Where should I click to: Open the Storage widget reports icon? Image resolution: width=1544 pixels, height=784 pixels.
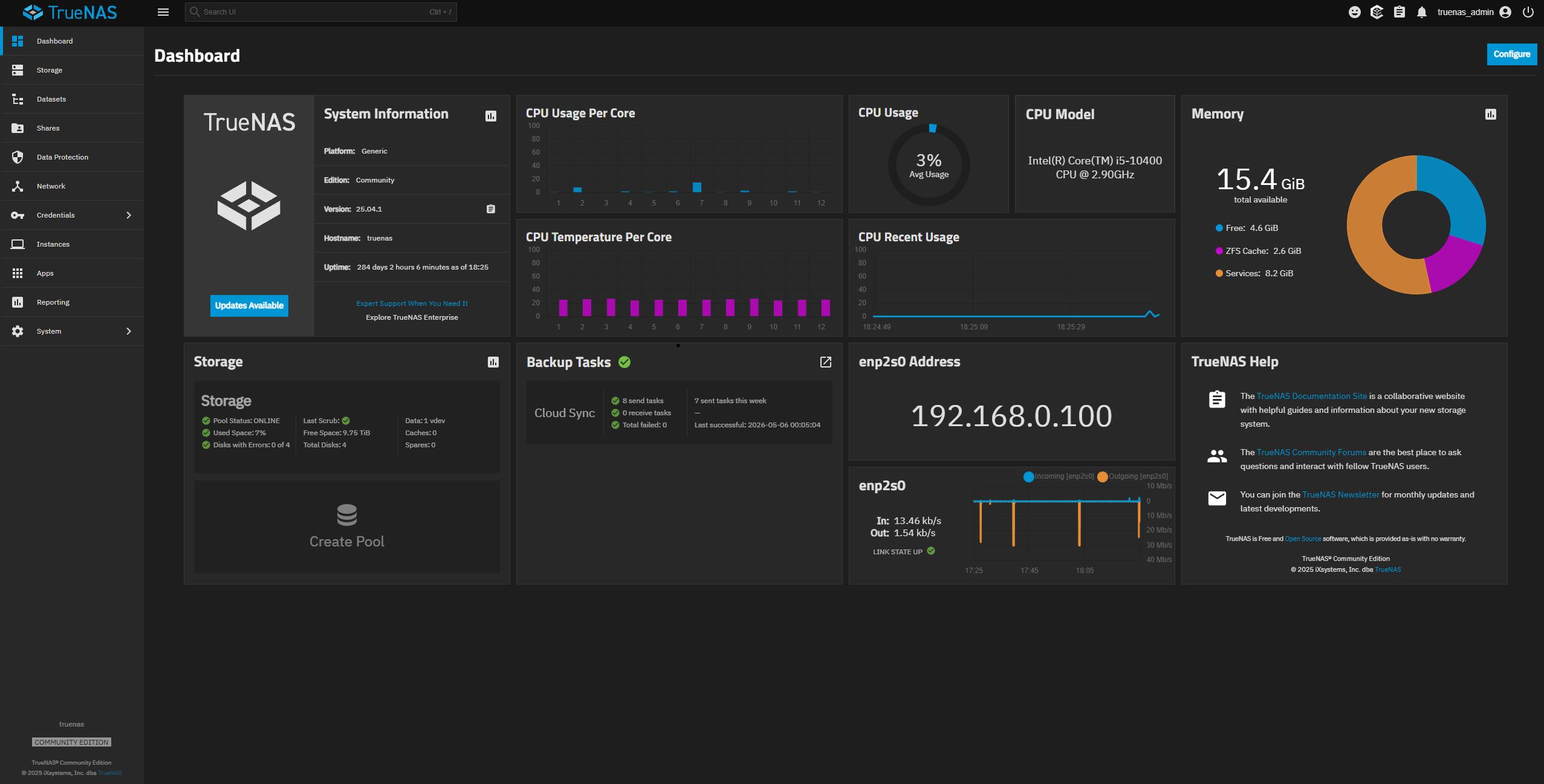tap(493, 362)
